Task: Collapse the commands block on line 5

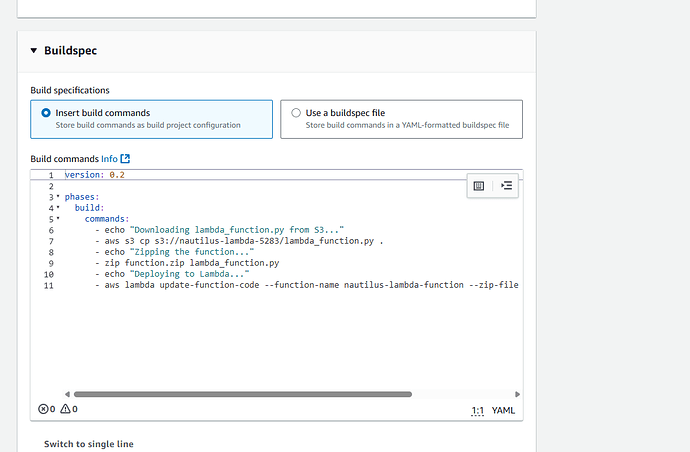Action: click(x=57, y=219)
